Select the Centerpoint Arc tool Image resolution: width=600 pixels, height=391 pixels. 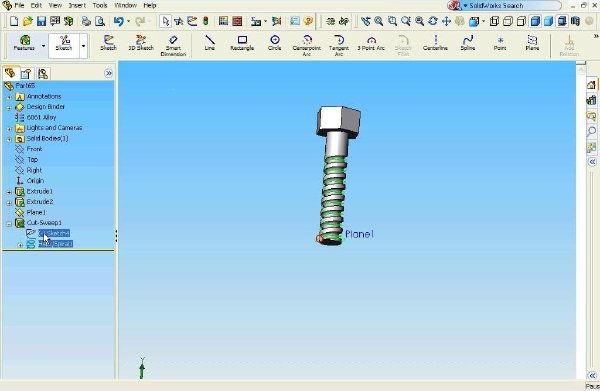(307, 46)
